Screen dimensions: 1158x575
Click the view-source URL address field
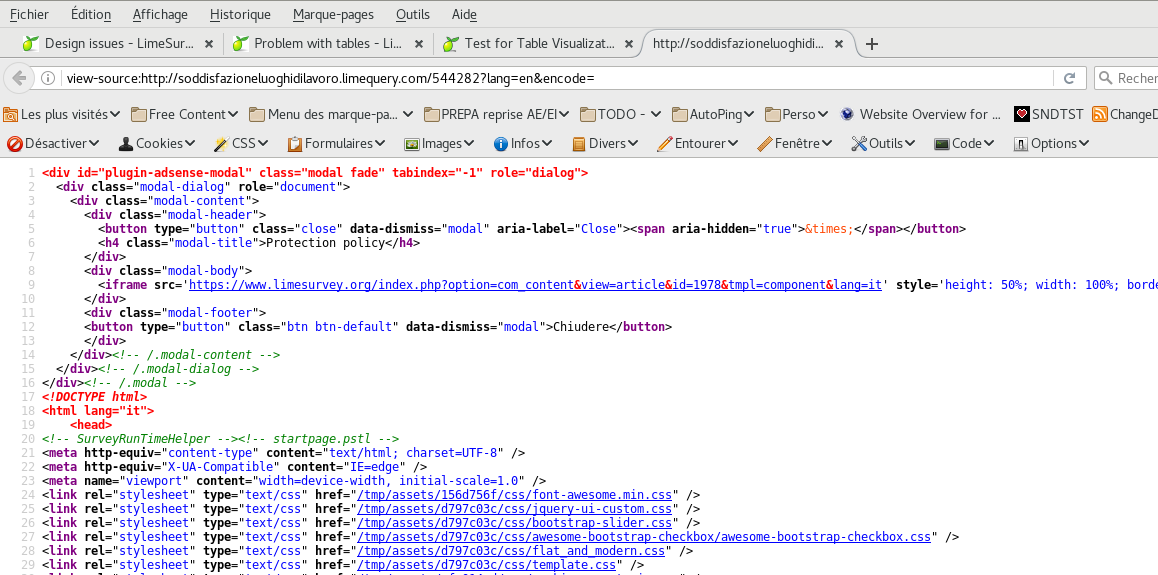(x=550, y=78)
